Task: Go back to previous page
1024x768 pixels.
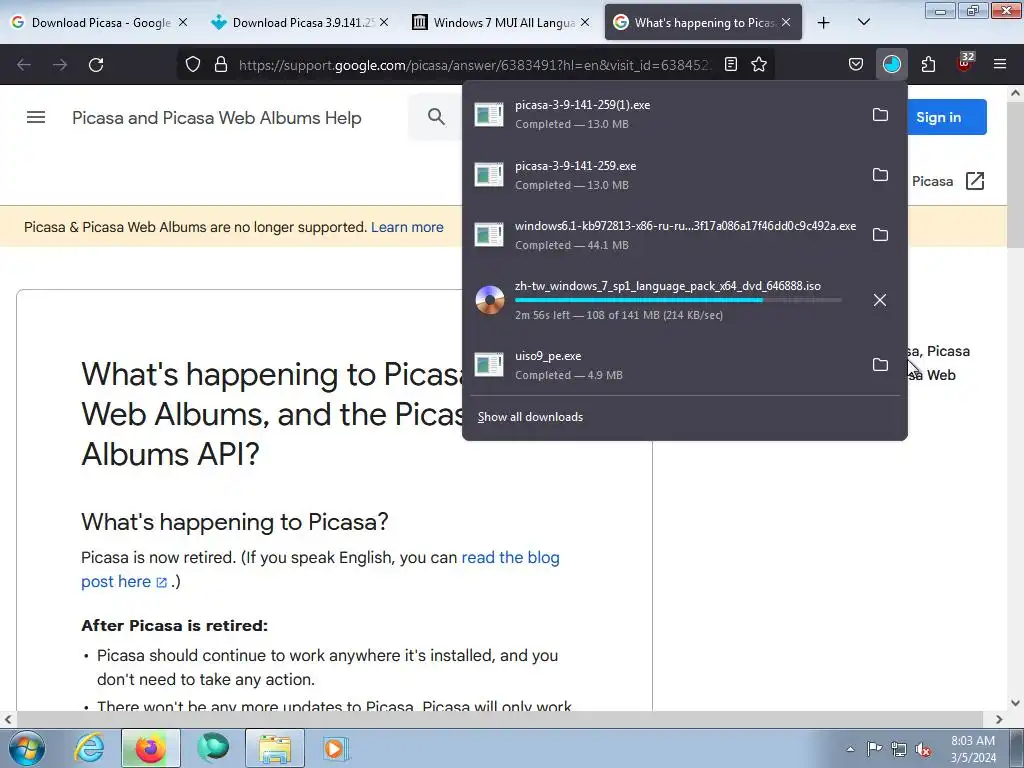Action: pyautogui.click(x=24, y=65)
